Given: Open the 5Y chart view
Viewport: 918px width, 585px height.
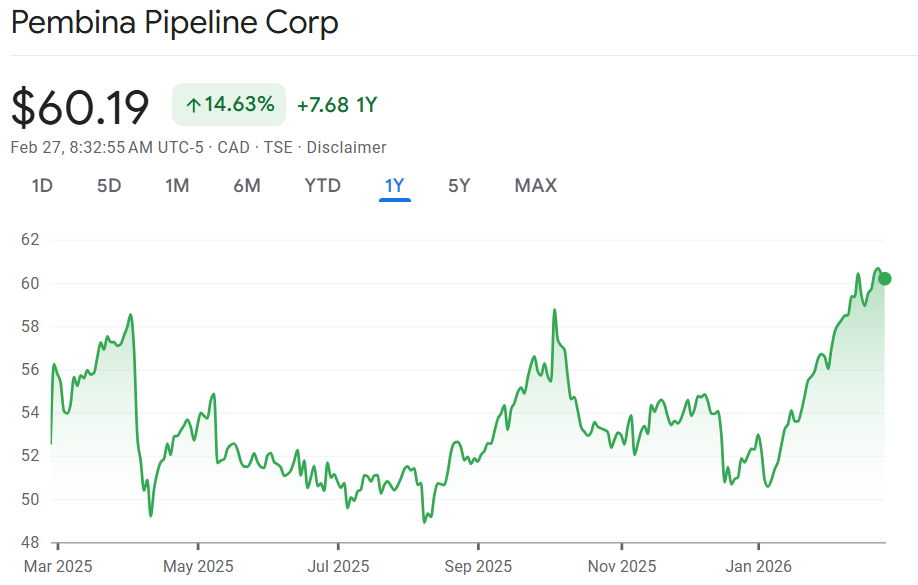Looking at the screenshot, I should coord(459,185).
